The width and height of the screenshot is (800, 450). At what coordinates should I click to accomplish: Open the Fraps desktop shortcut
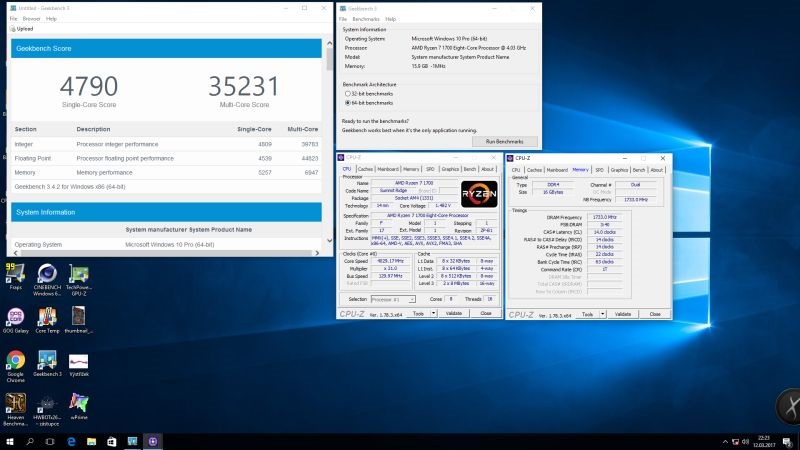coord(15,276)
